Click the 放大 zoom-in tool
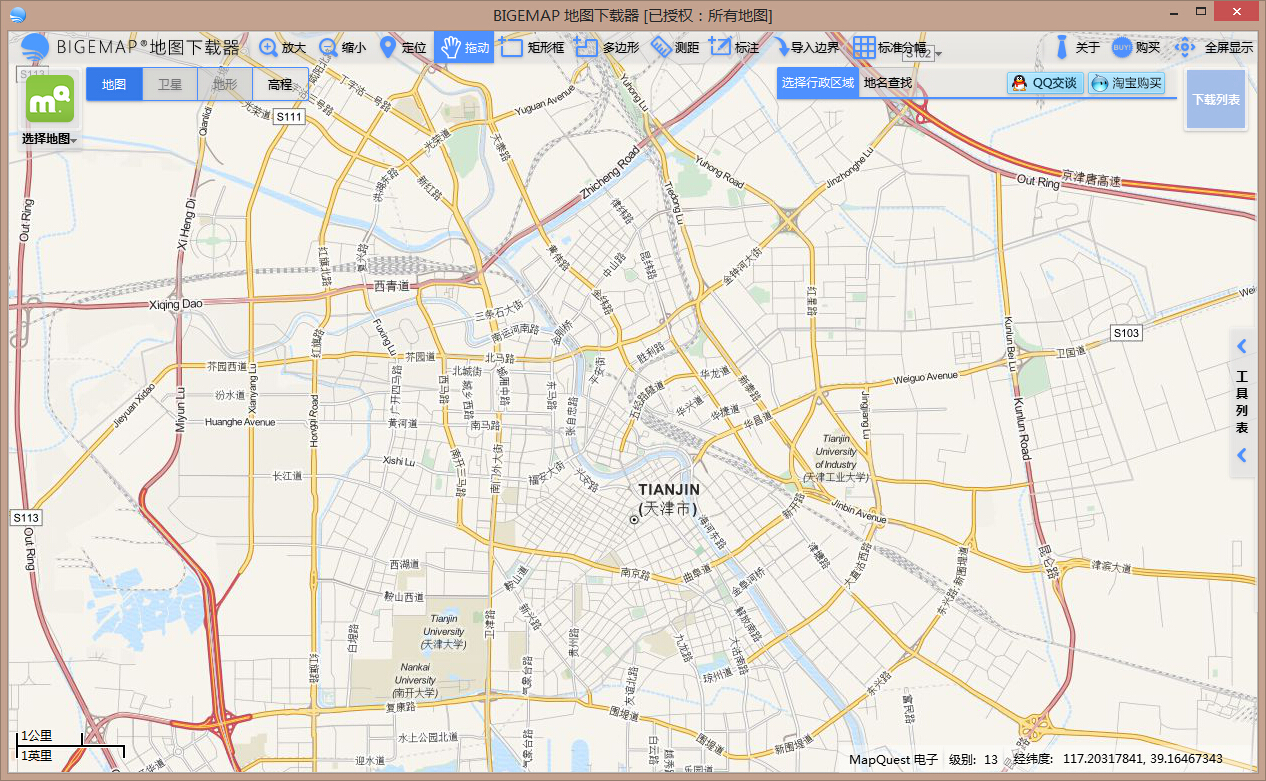Screen dimensions: 1266x781 pos(283,47)
